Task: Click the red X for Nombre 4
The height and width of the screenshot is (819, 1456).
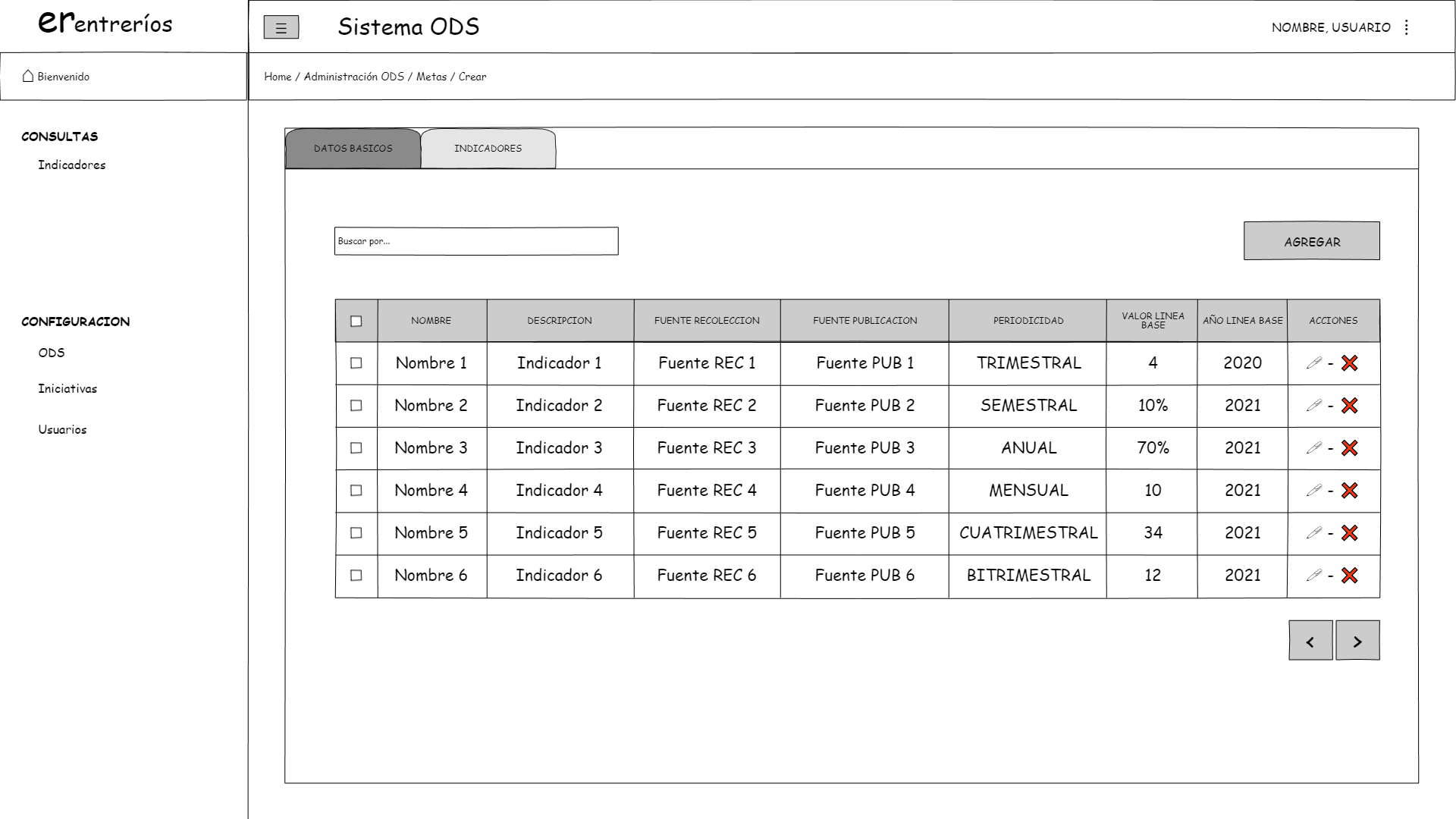Action: (1349, 491)
